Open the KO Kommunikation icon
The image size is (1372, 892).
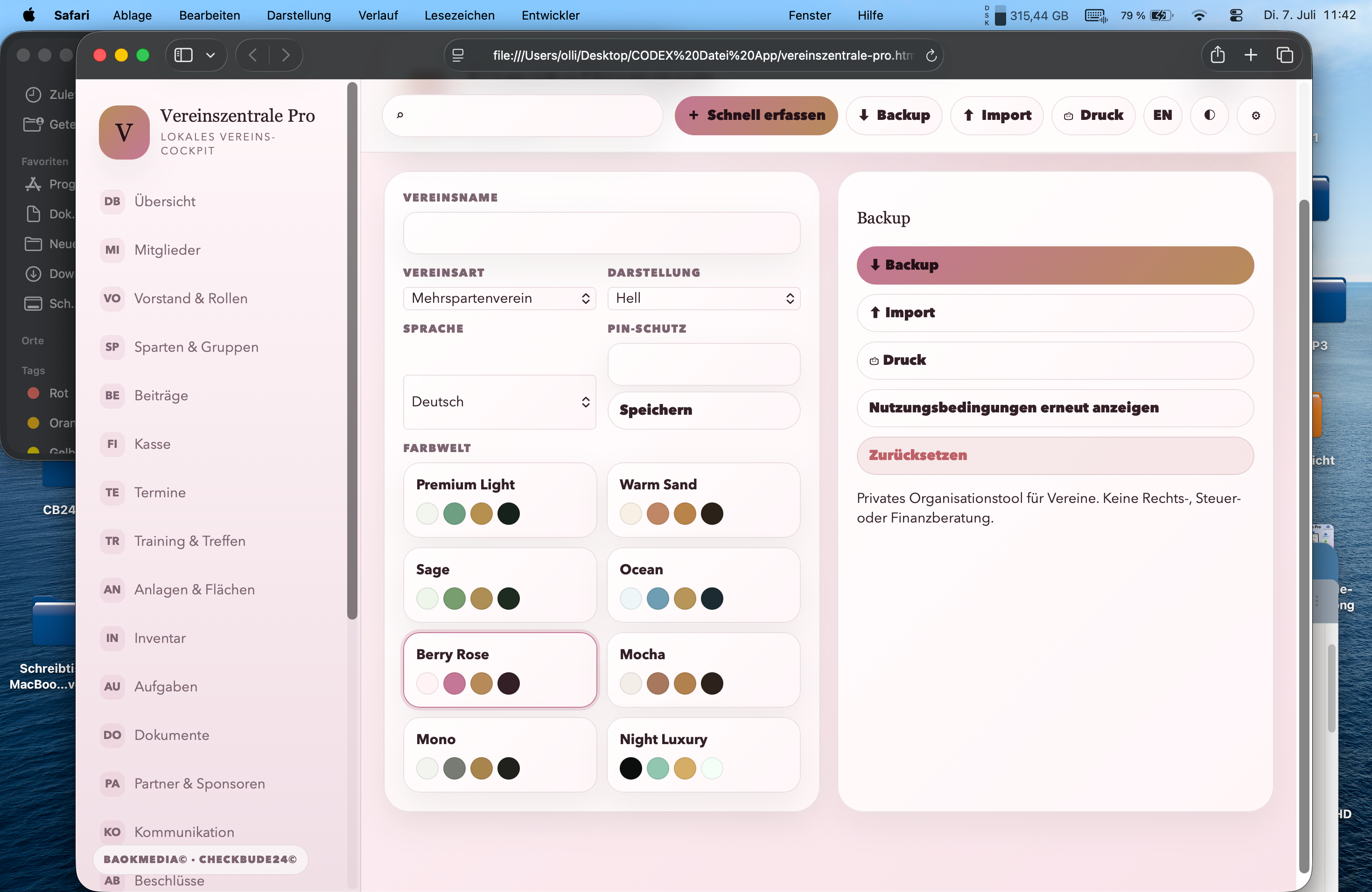point(112,832)
